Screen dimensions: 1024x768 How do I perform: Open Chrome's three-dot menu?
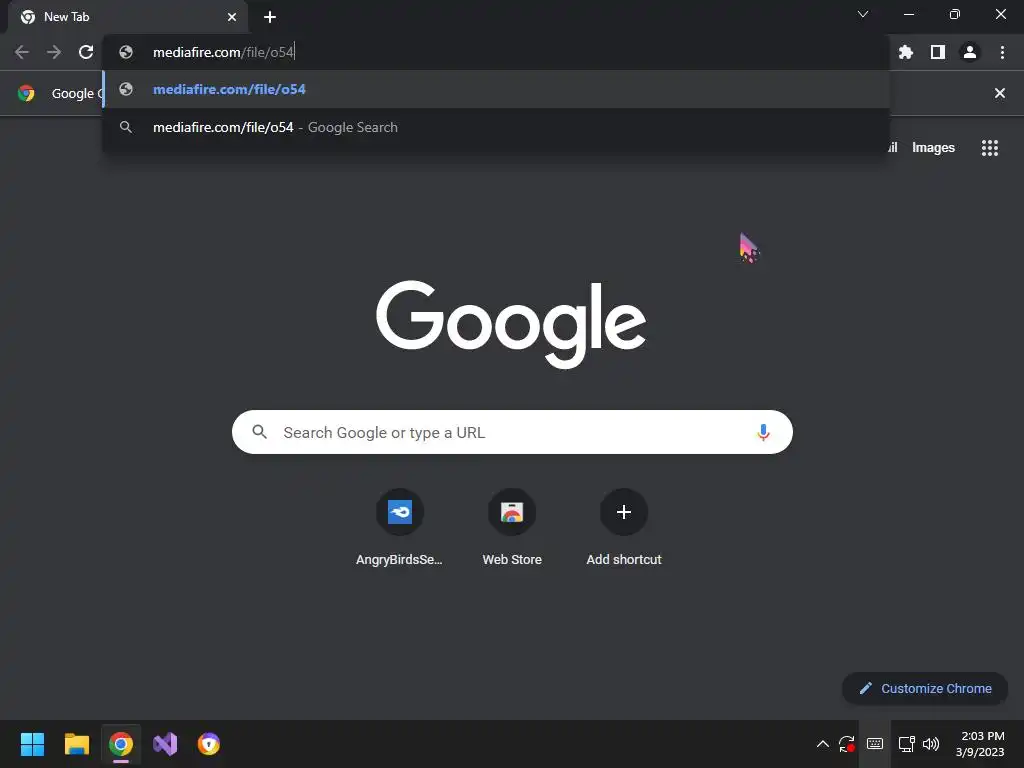1002,52
